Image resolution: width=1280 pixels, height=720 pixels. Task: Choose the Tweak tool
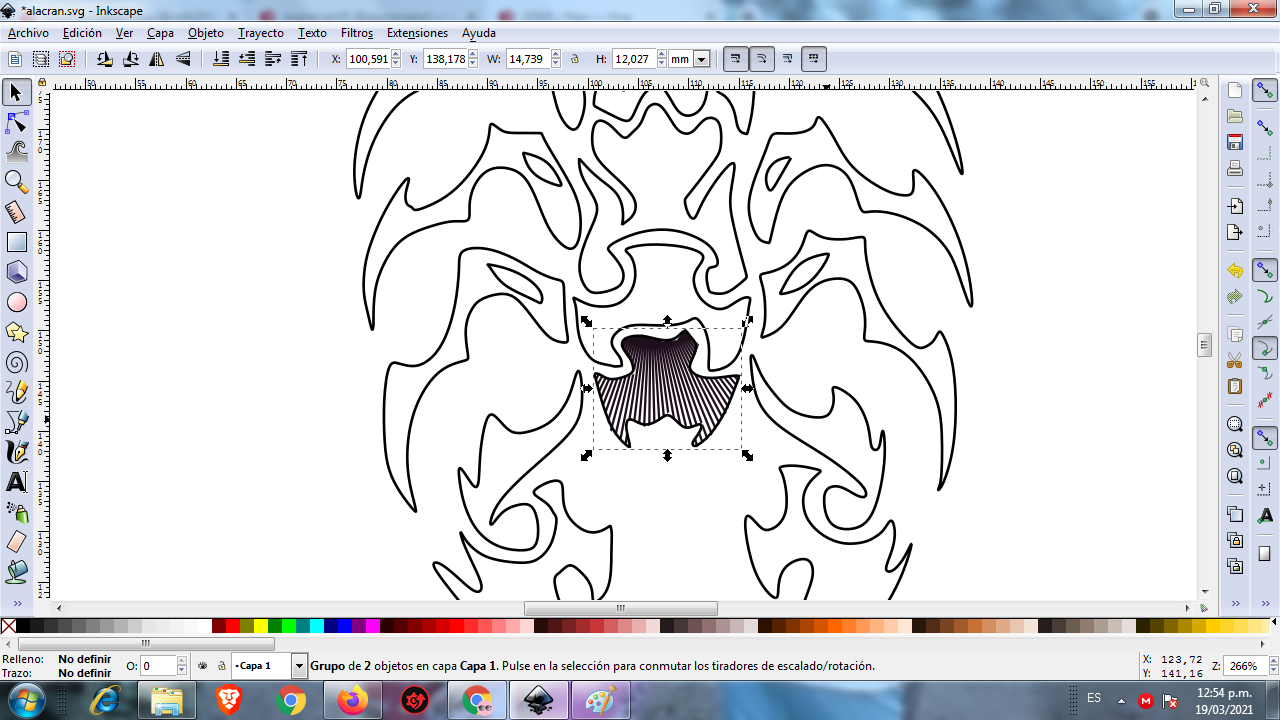pyautogui.click(x=16, y=152)
